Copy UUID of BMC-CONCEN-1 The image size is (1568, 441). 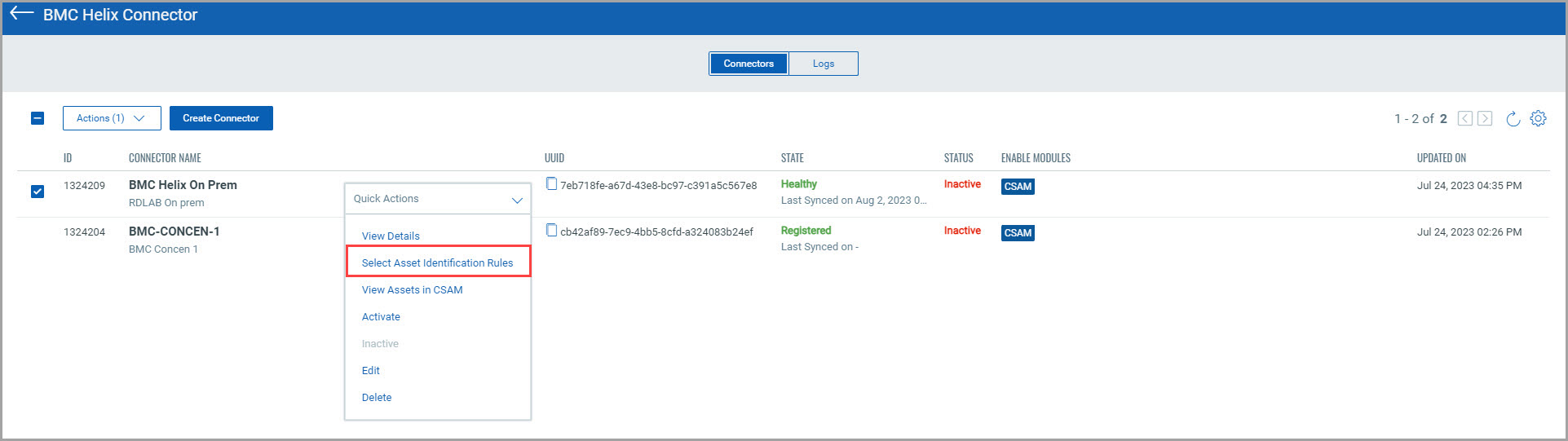(x=551, y=231)
